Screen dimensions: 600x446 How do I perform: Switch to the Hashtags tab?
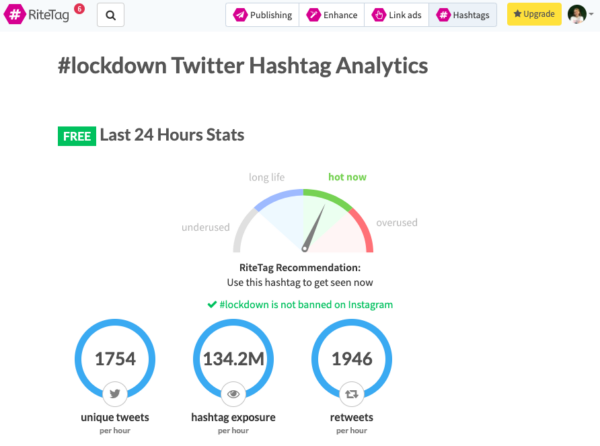pyautogui.click(x=463, y=15)
